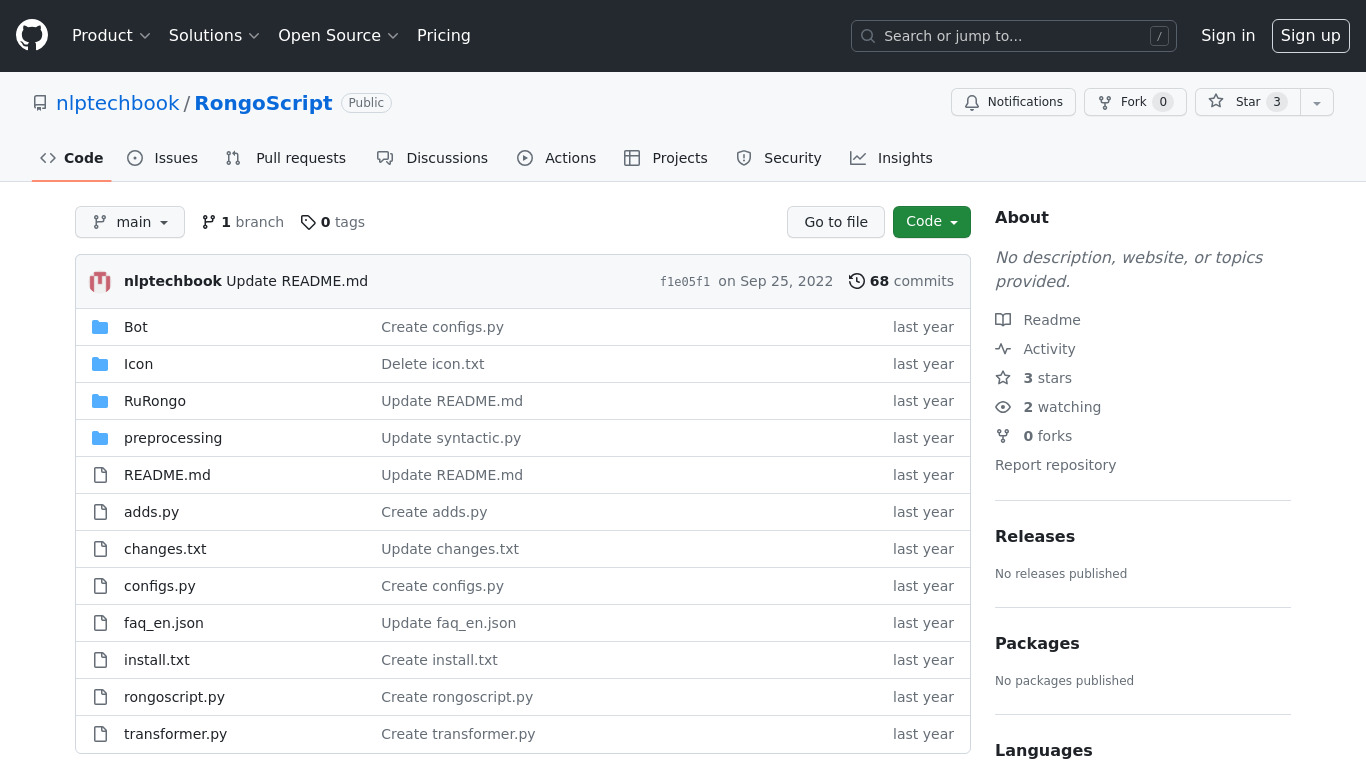Star the RongoScript repository
The height and width of the screenshot is (768, 1366).
pyautogui.click(x=1248, y=102)
